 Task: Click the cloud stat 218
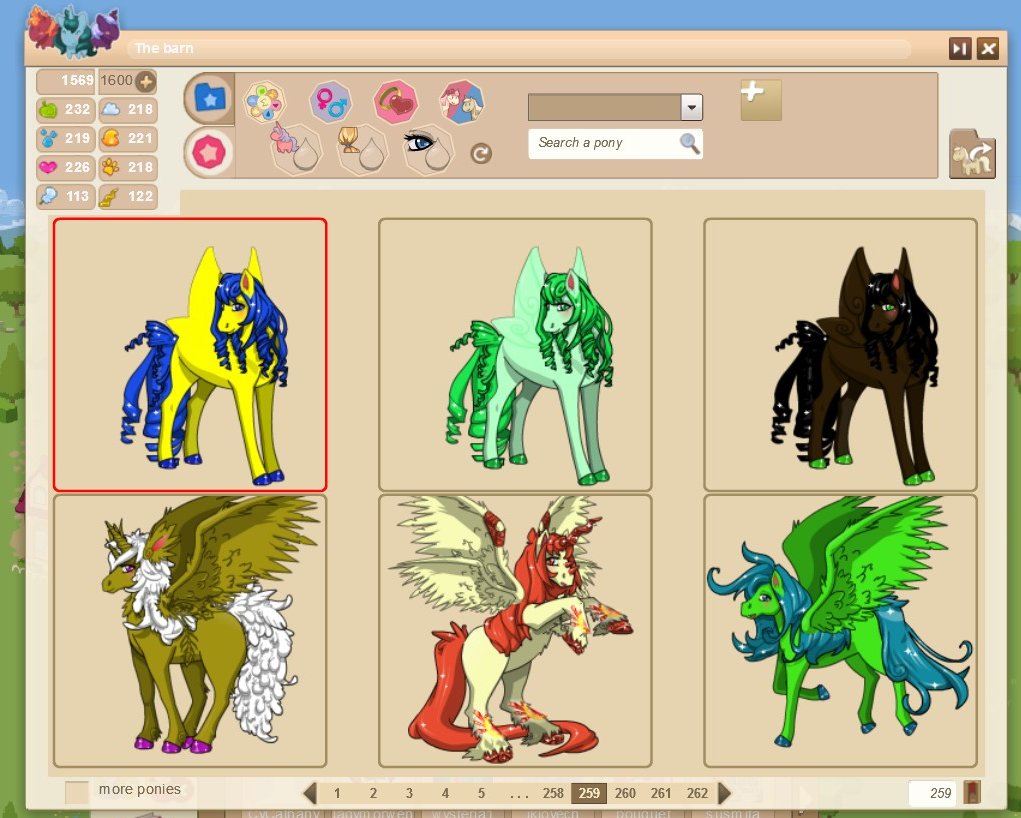click(128, 109)
